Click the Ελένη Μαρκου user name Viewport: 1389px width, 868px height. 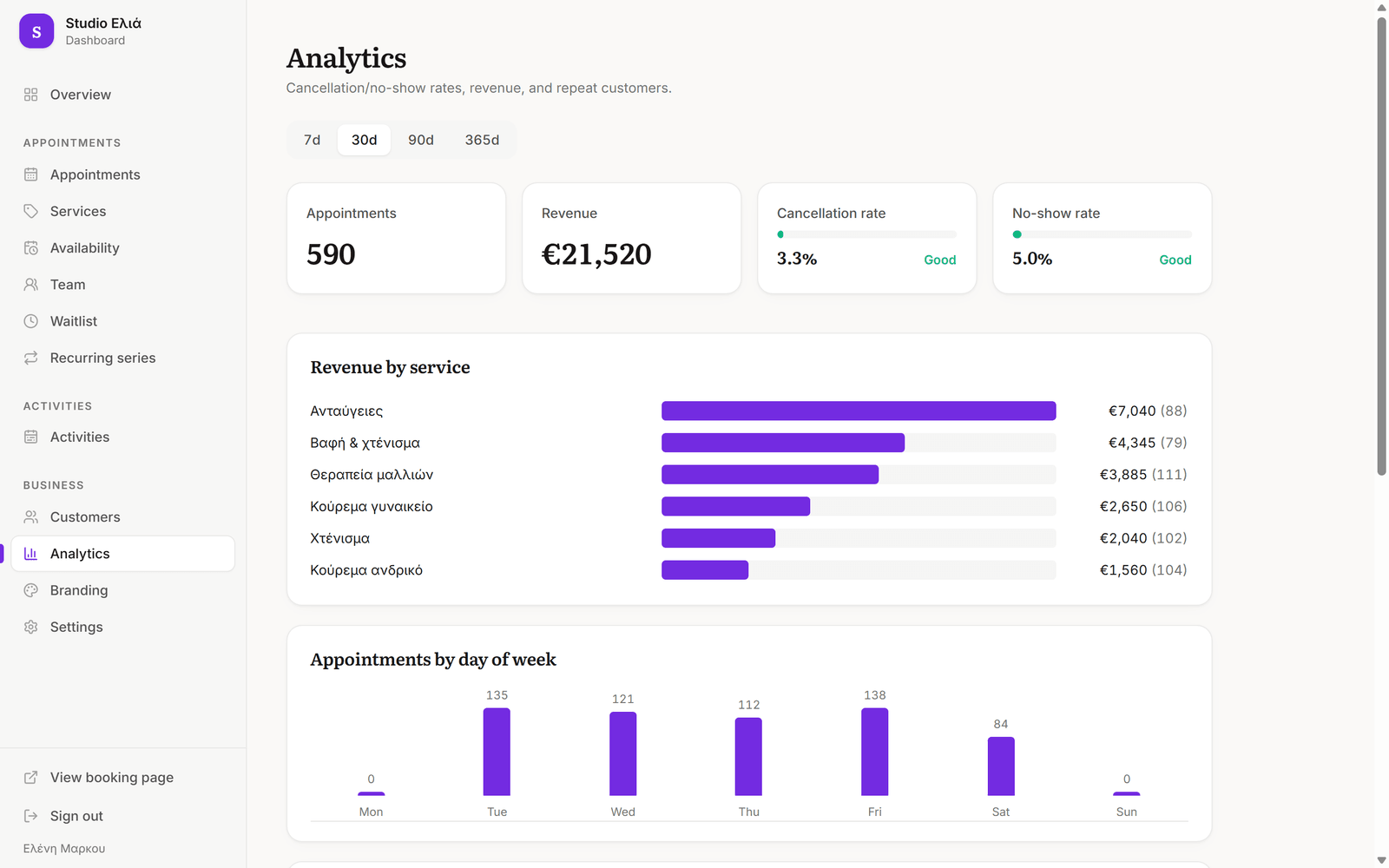point(64,849)
